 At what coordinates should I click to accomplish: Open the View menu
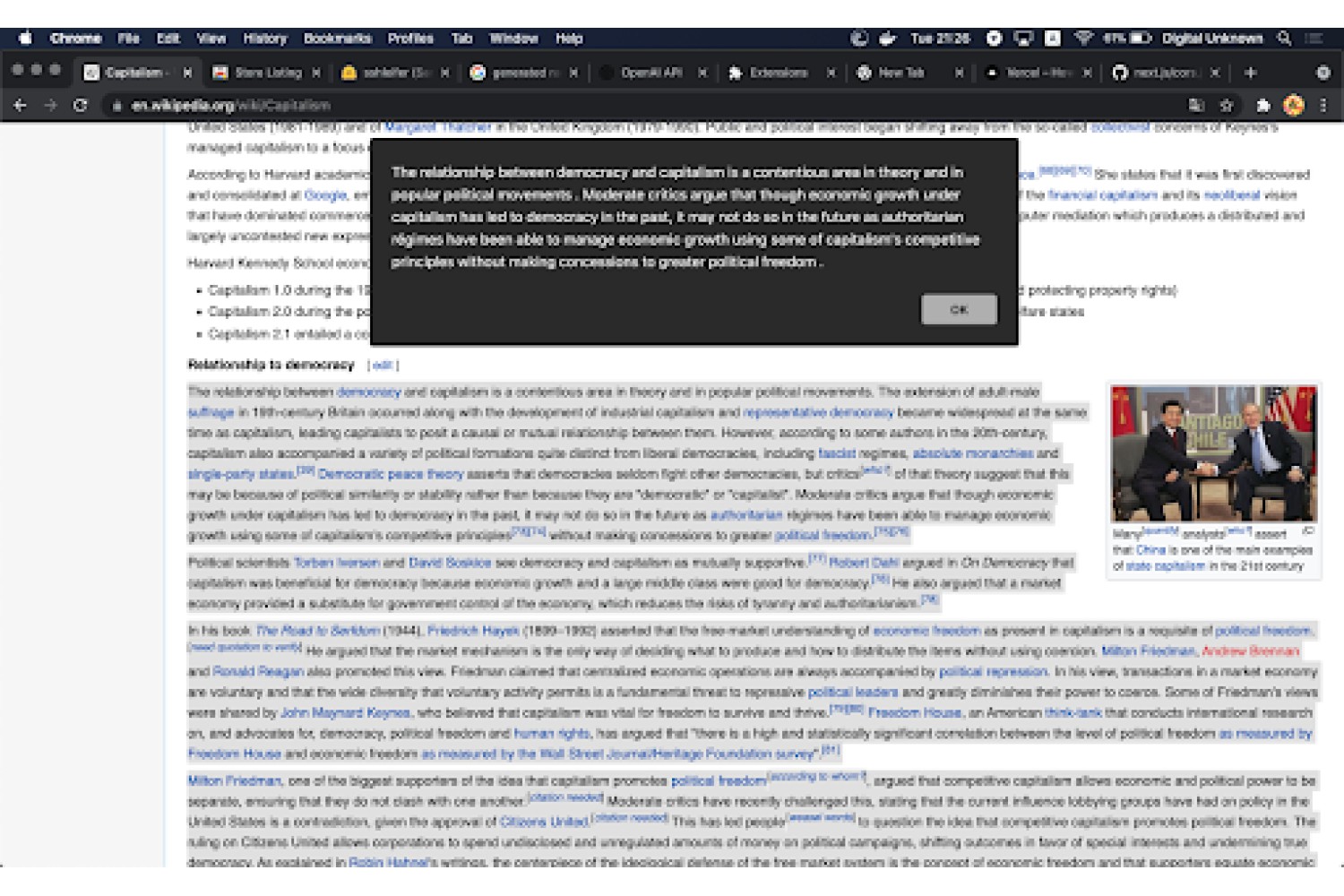point(211,38)
